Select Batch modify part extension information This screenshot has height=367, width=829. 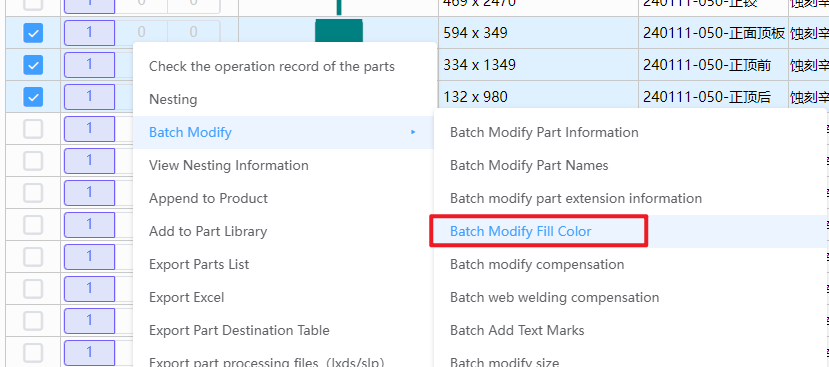tap(576, 198)
